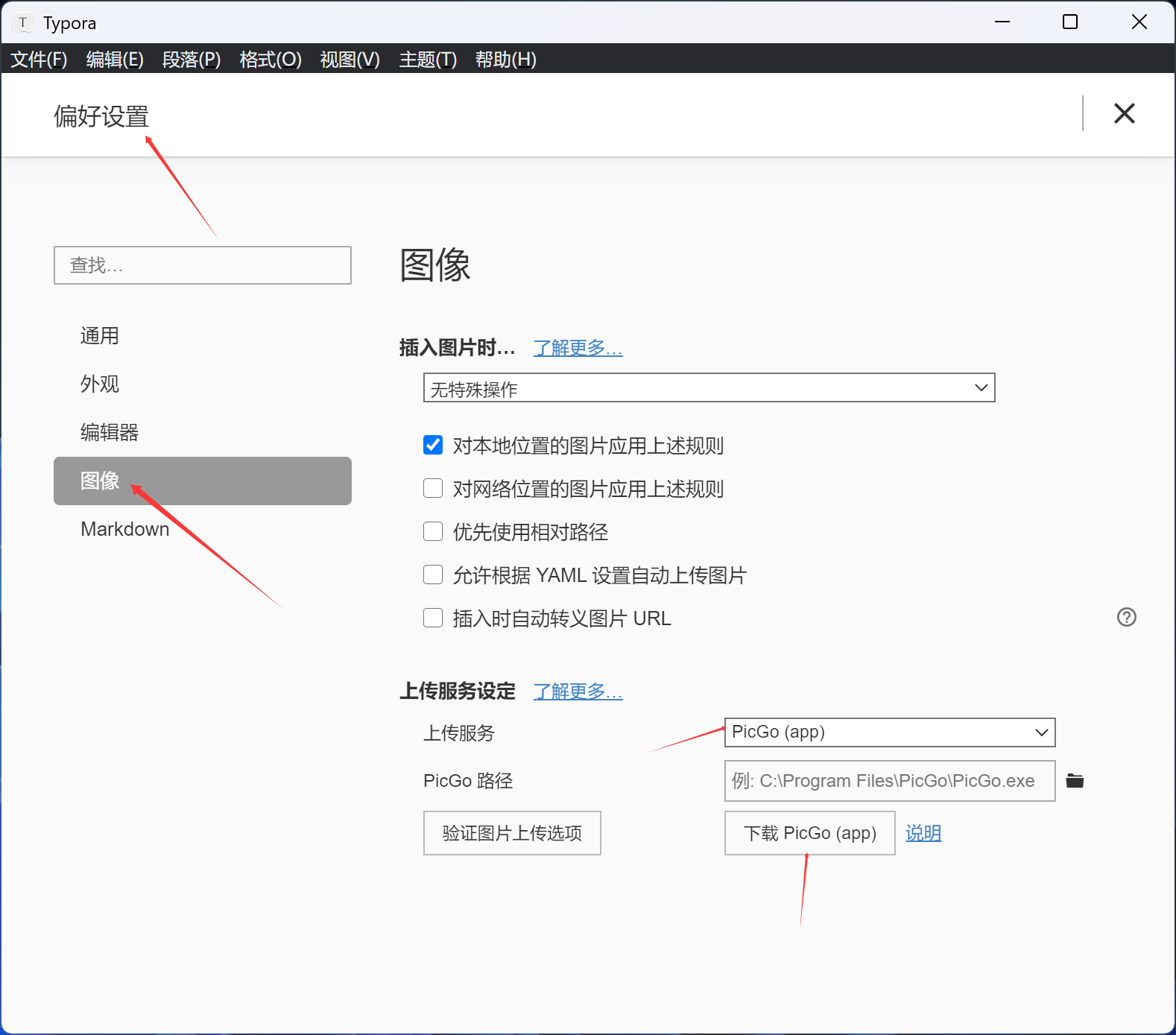Enable 对网络位置的图片应用上述规则 checkbox
This screenshot has height=1035, width=1176.
(x=433, y=488)
